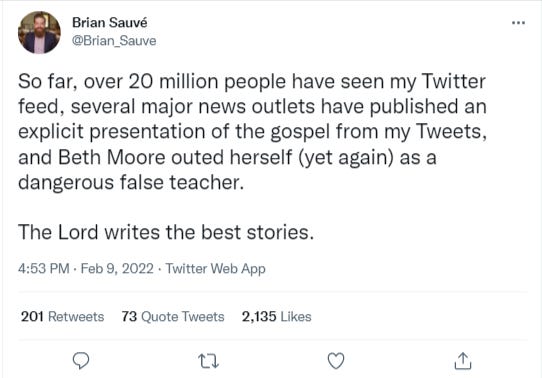This screenshot has height=378, width=542.
Task: View the 2,135 Likes list
Action: pos(277,316)
